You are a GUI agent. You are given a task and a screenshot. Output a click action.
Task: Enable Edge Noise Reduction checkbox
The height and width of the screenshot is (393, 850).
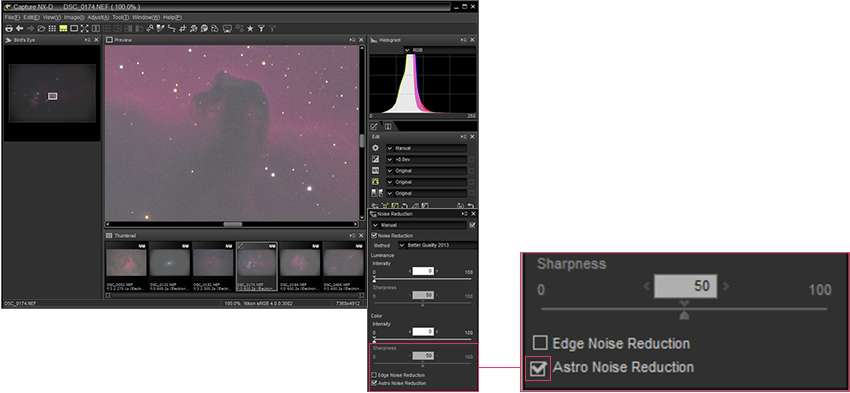pyautogui.click(x=374, y=375)
